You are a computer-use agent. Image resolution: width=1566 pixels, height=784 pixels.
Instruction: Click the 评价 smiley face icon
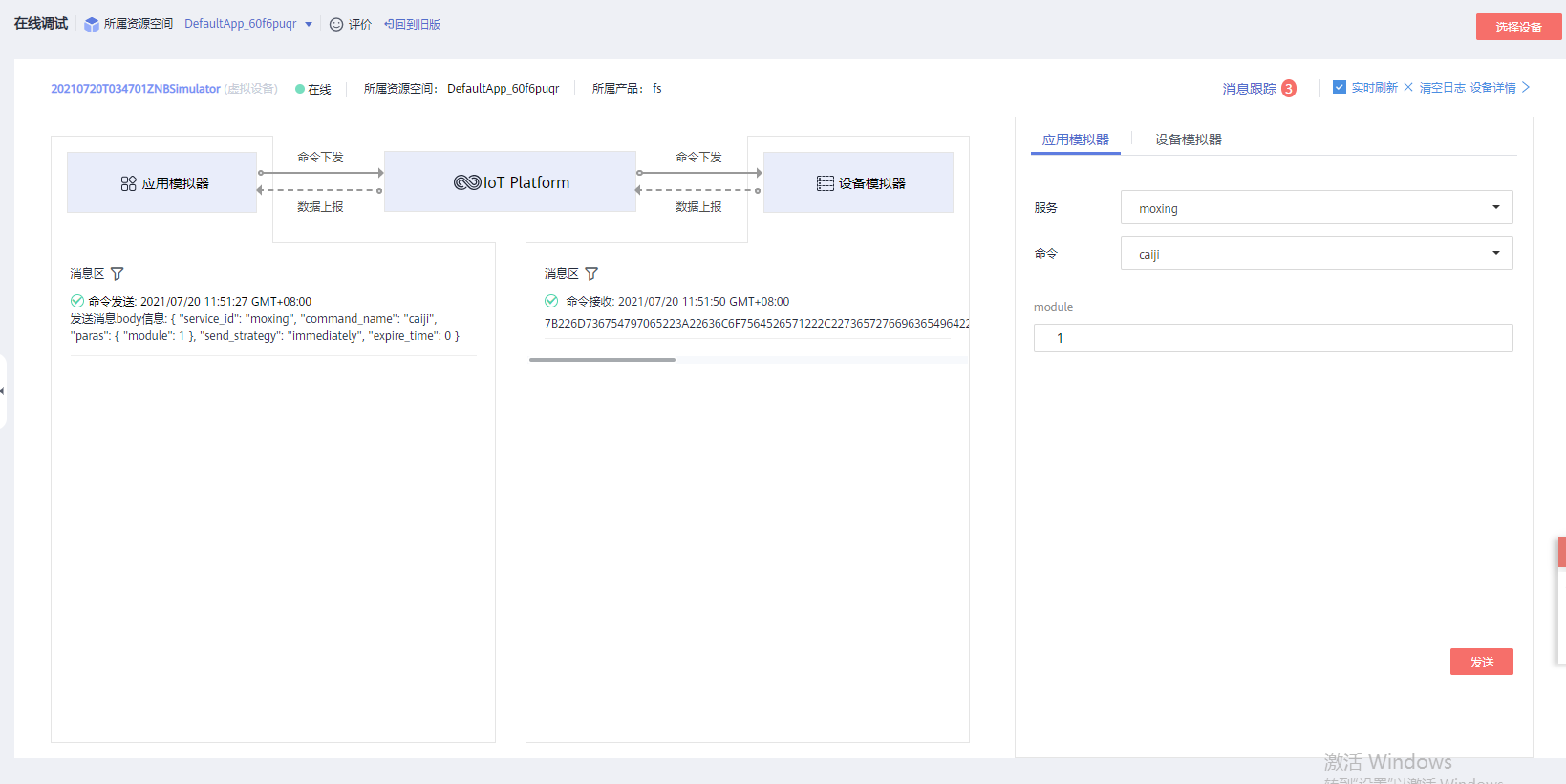pos(336,25)
